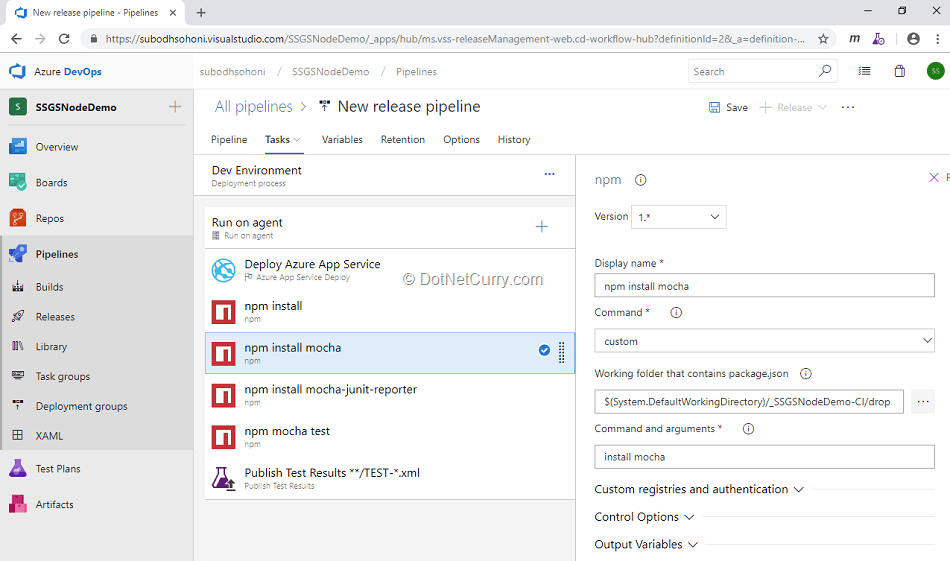
Task: Open Pipelines section in the sidebar
Action: coord(56,254)
